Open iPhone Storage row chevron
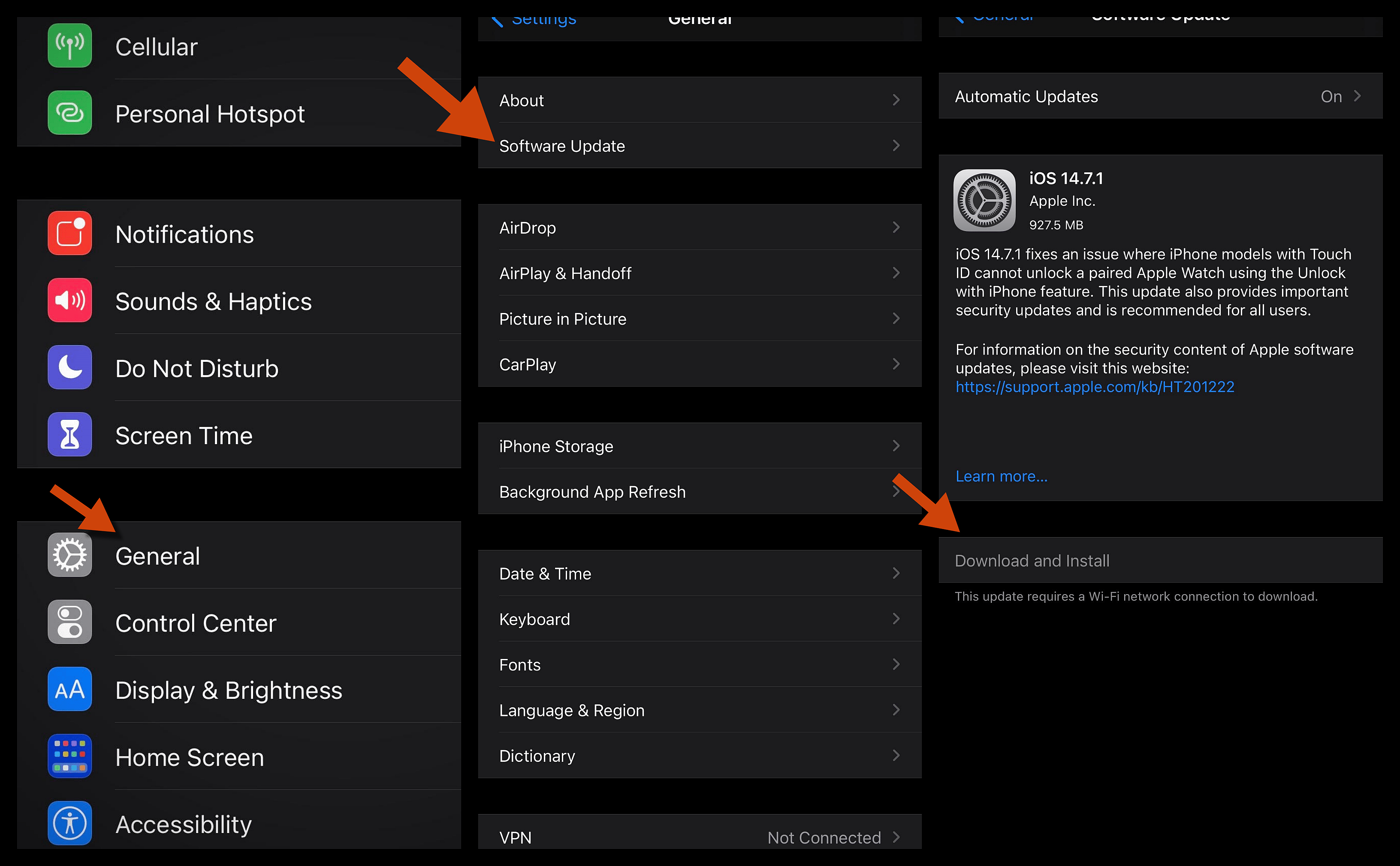This screenshot has height=866, width=1400. (896, 445)
